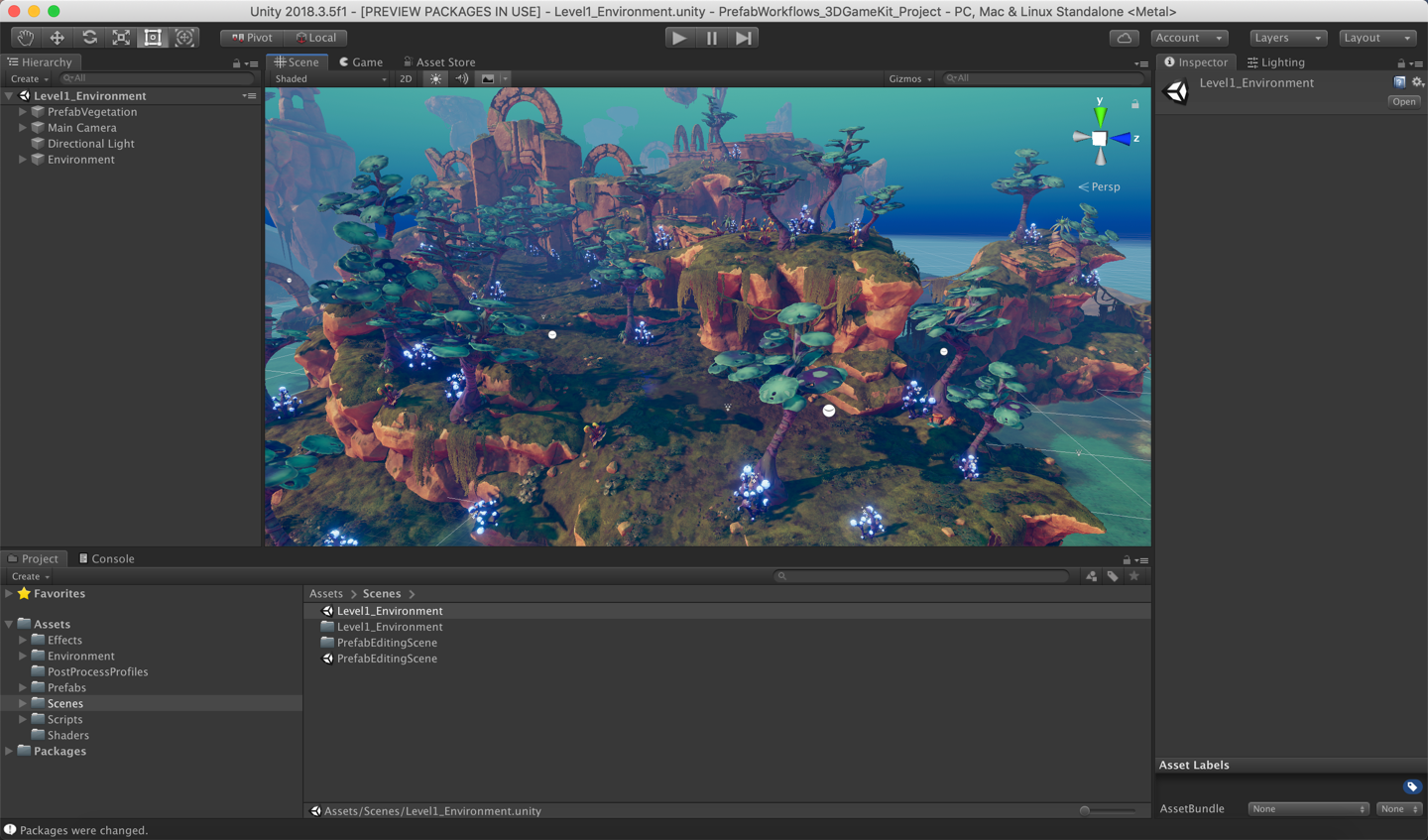
Task: Toggle scene lighting sun icon
Action: coord(435,78)
